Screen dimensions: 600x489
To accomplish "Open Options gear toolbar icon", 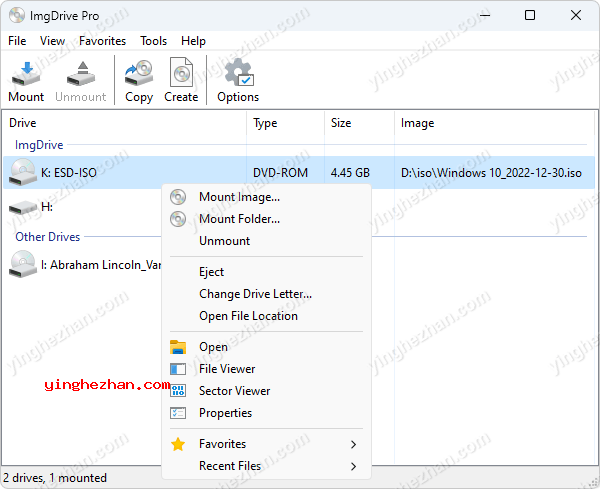I will pos(239,72).
